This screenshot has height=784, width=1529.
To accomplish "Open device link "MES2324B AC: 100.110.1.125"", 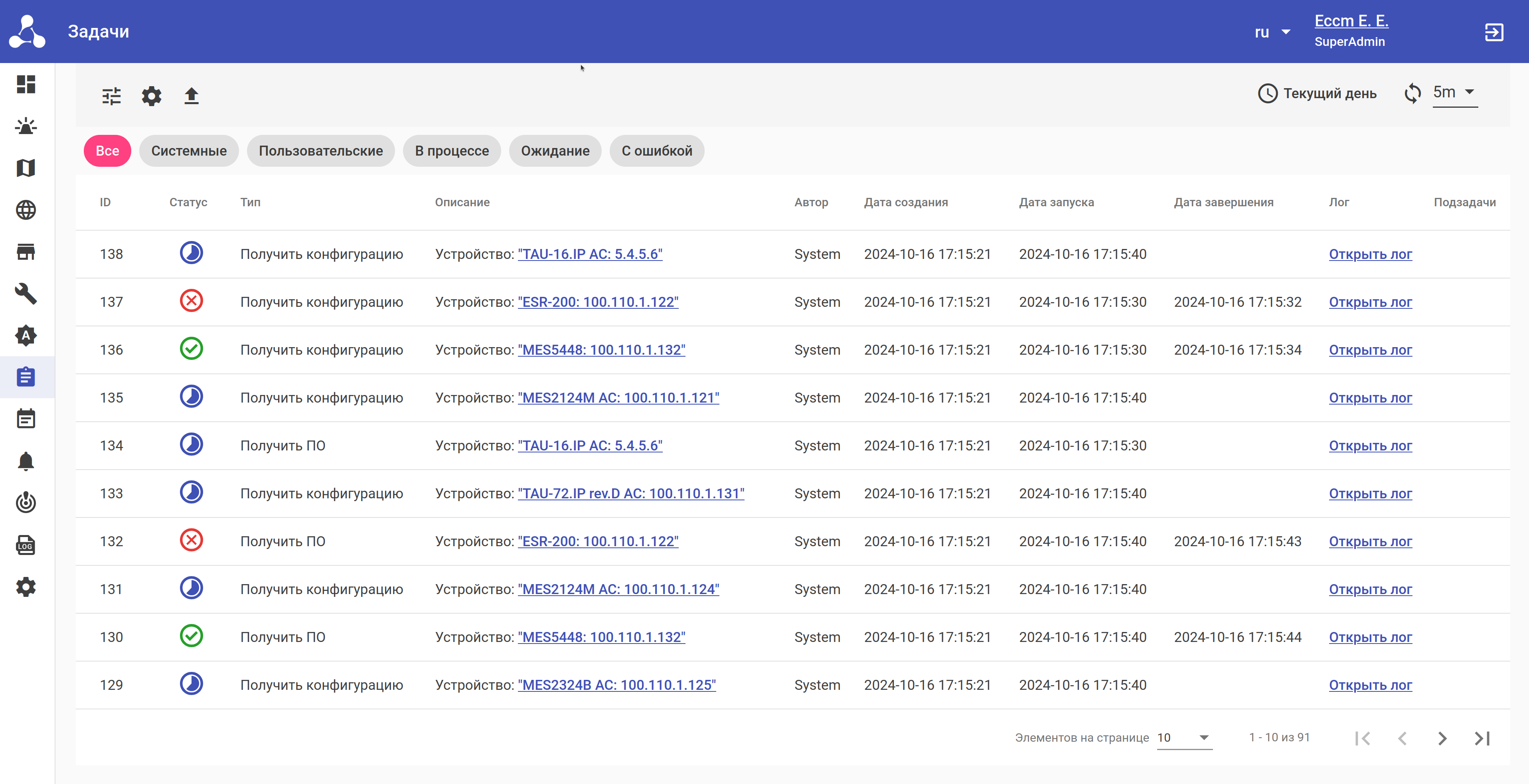I will point(617,685).
